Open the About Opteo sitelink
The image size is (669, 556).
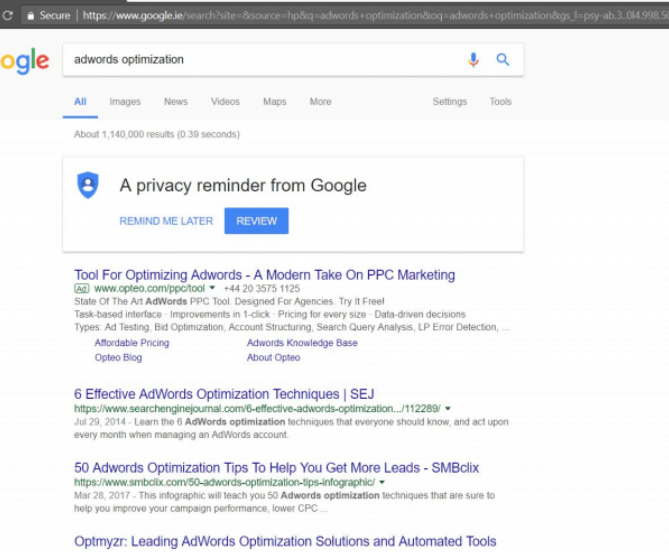click(x=273, y=358)
